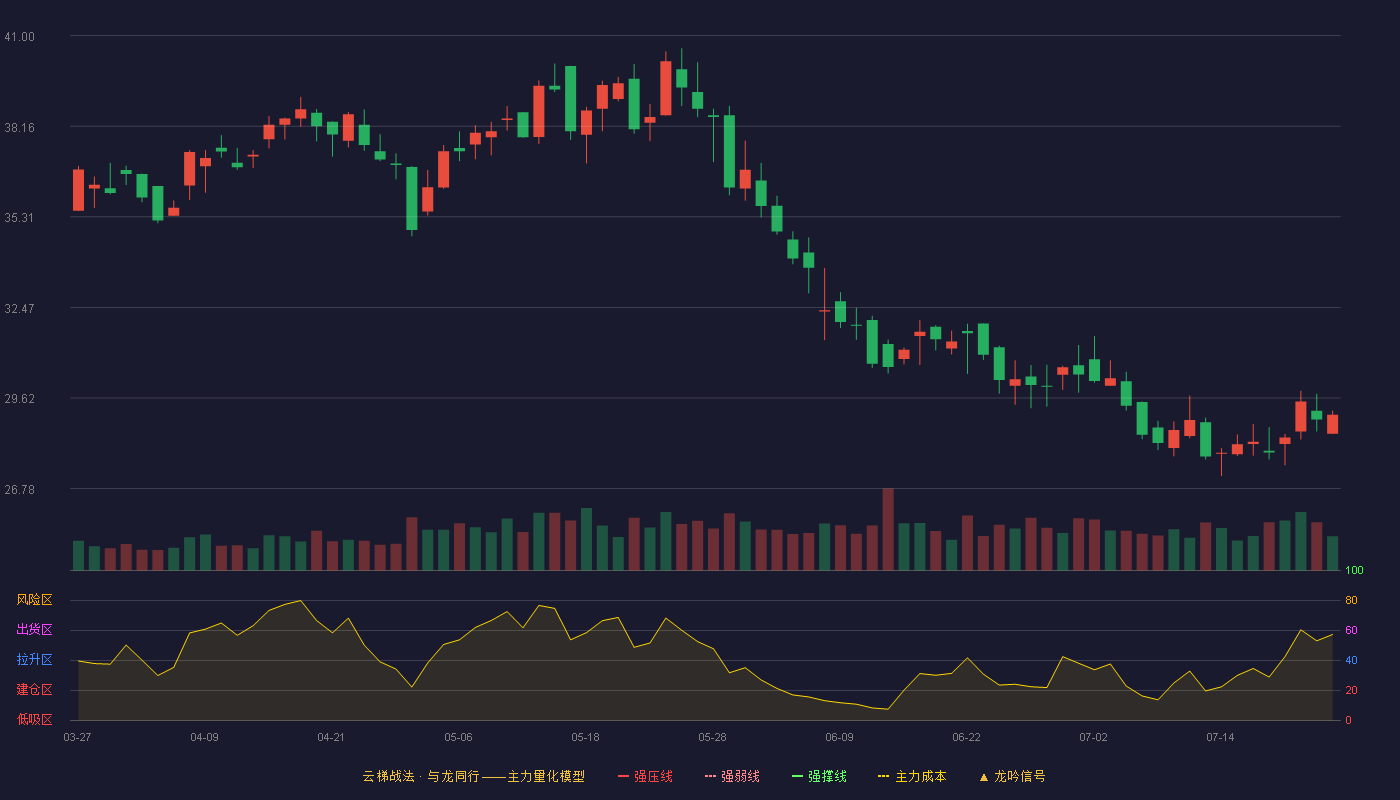Image resolution: width=1400 pixels, height=800 pixels.
Task: Click the blue 40 indicator scale value
Action: point(1351,660)
